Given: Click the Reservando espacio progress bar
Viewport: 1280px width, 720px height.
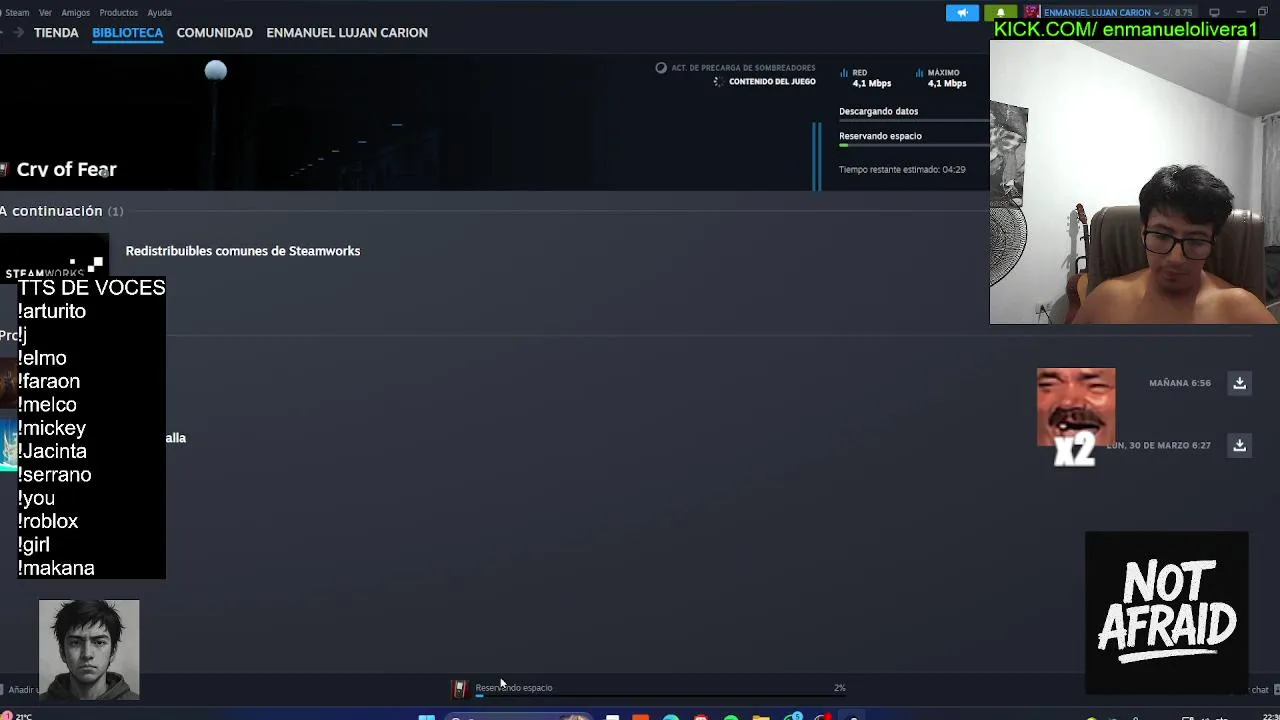Looking at the screenshot, I should pos(914,145).
